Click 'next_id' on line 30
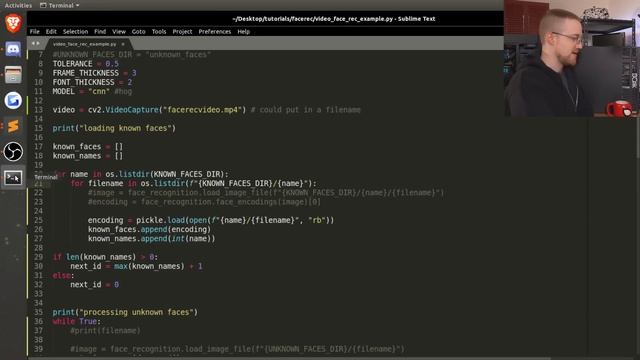 [86, 266]
